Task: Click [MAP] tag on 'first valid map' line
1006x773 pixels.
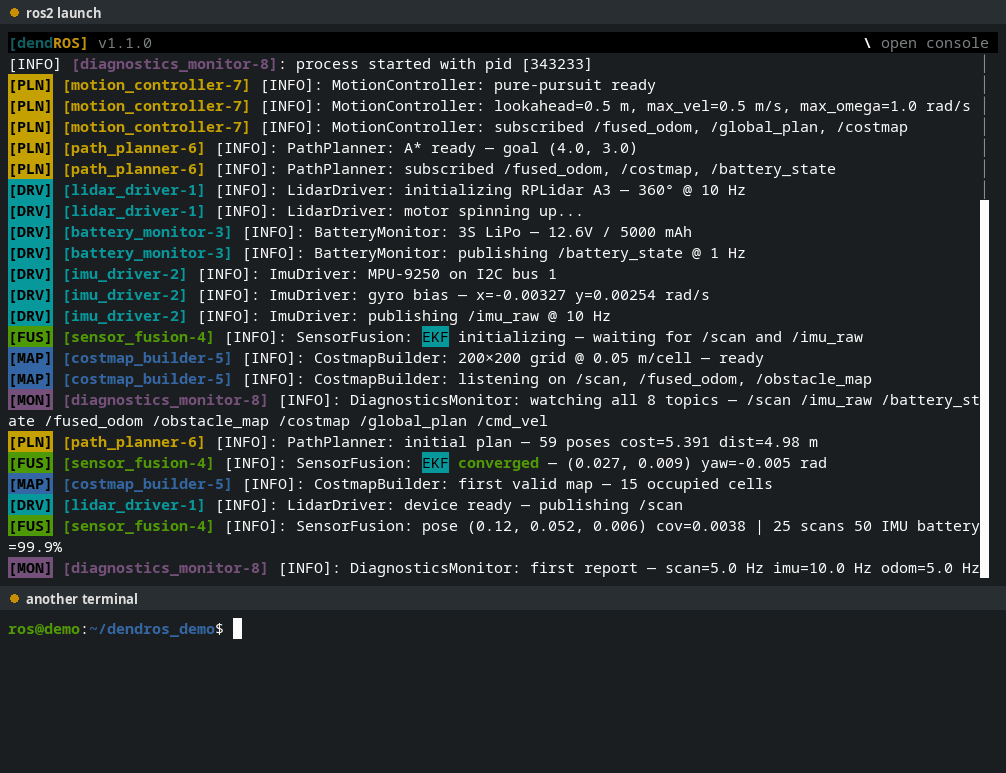Action: coord(30,484)
